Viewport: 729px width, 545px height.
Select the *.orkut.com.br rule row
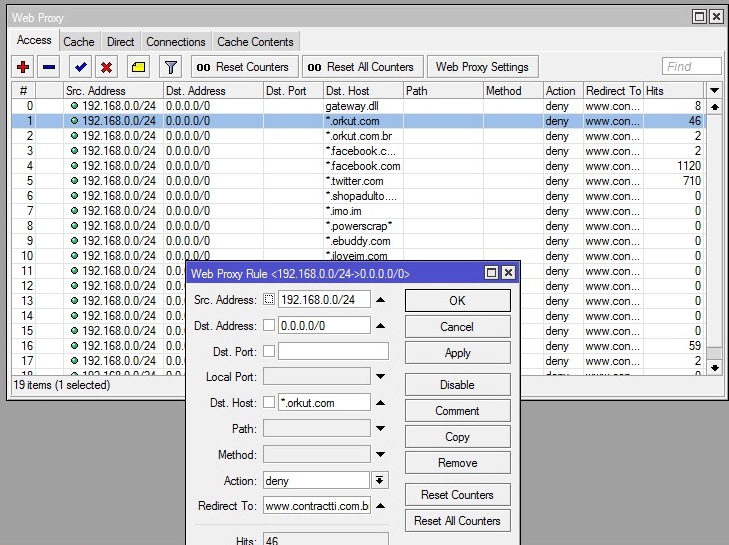358,136
